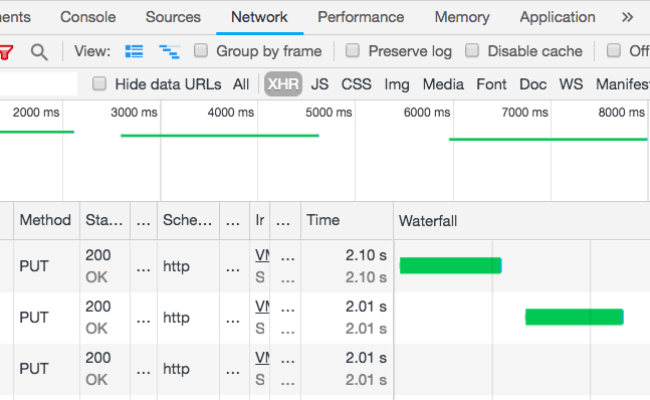
Task: Tick the Disable cache checkbox
Action: [469, 51]
